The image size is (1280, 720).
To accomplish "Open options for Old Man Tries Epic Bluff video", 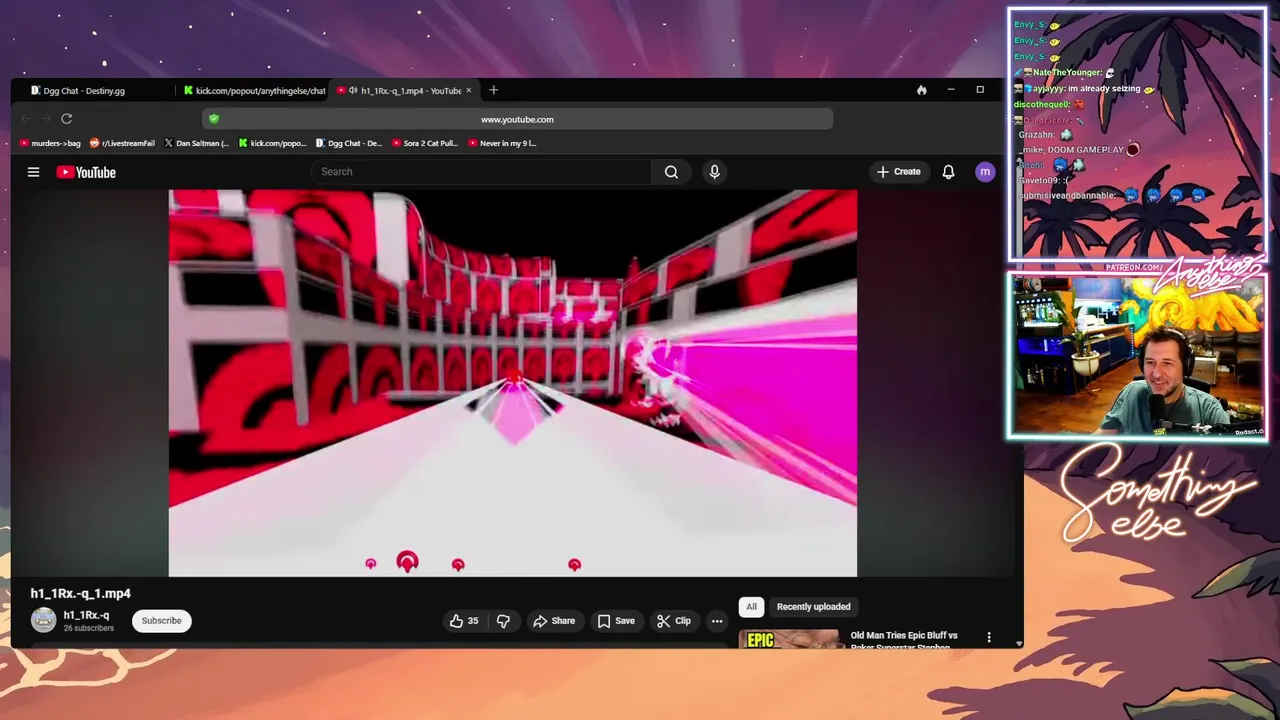I will coord(989,637).
